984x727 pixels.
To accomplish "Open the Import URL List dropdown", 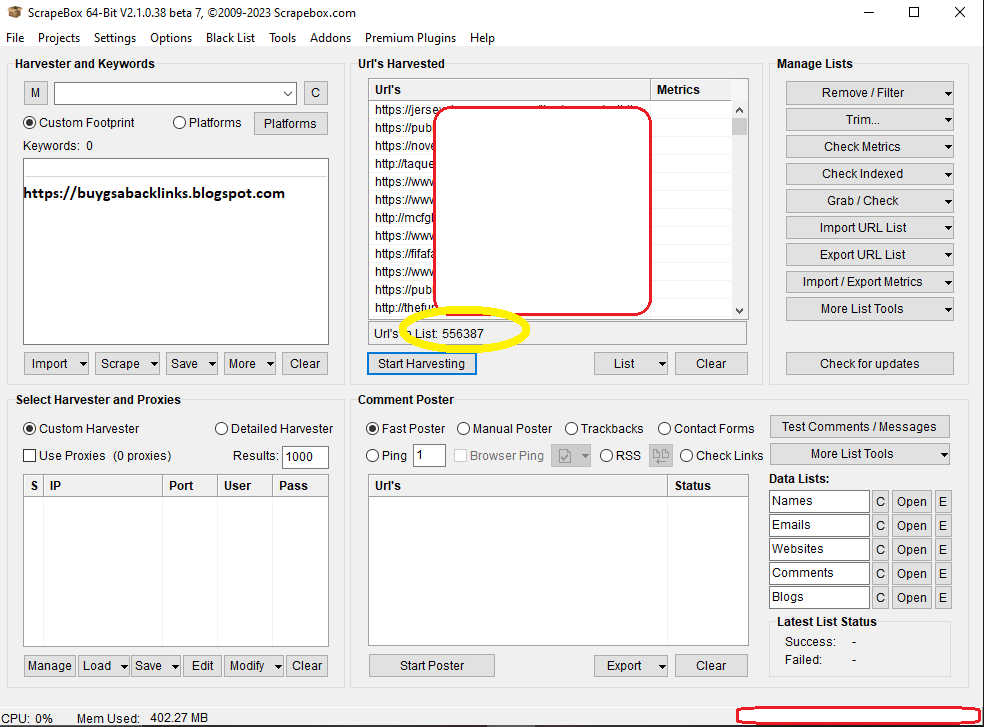I will [948, 229].
